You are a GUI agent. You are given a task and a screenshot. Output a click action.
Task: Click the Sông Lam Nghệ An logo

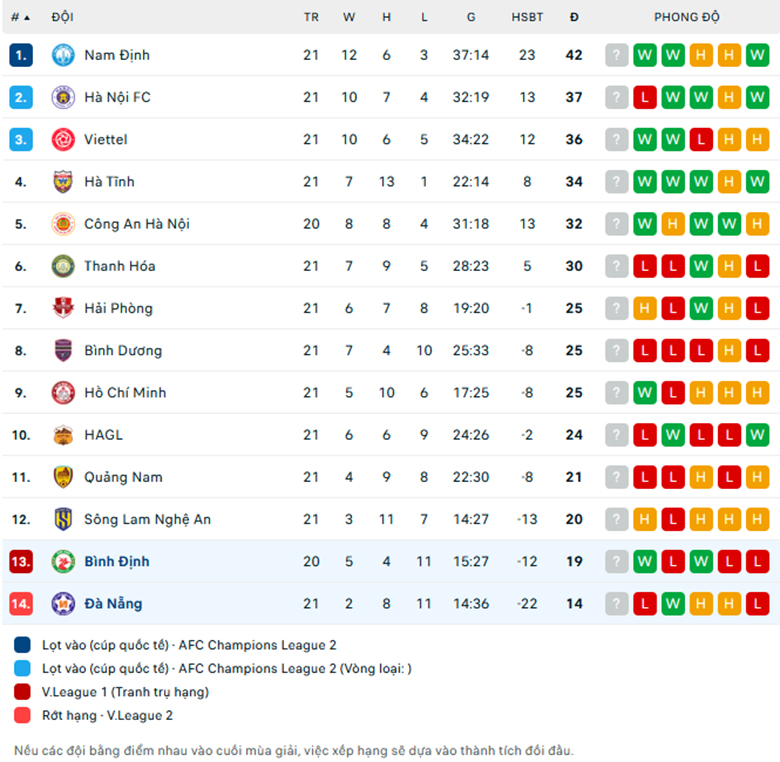click(x=63, y=520)
